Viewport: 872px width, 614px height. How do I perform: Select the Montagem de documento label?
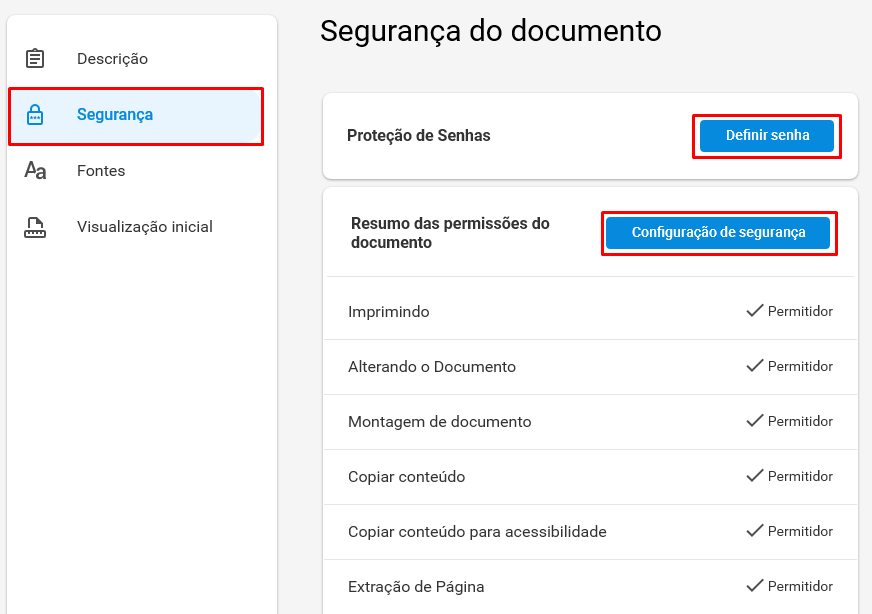tap(439, 422)
